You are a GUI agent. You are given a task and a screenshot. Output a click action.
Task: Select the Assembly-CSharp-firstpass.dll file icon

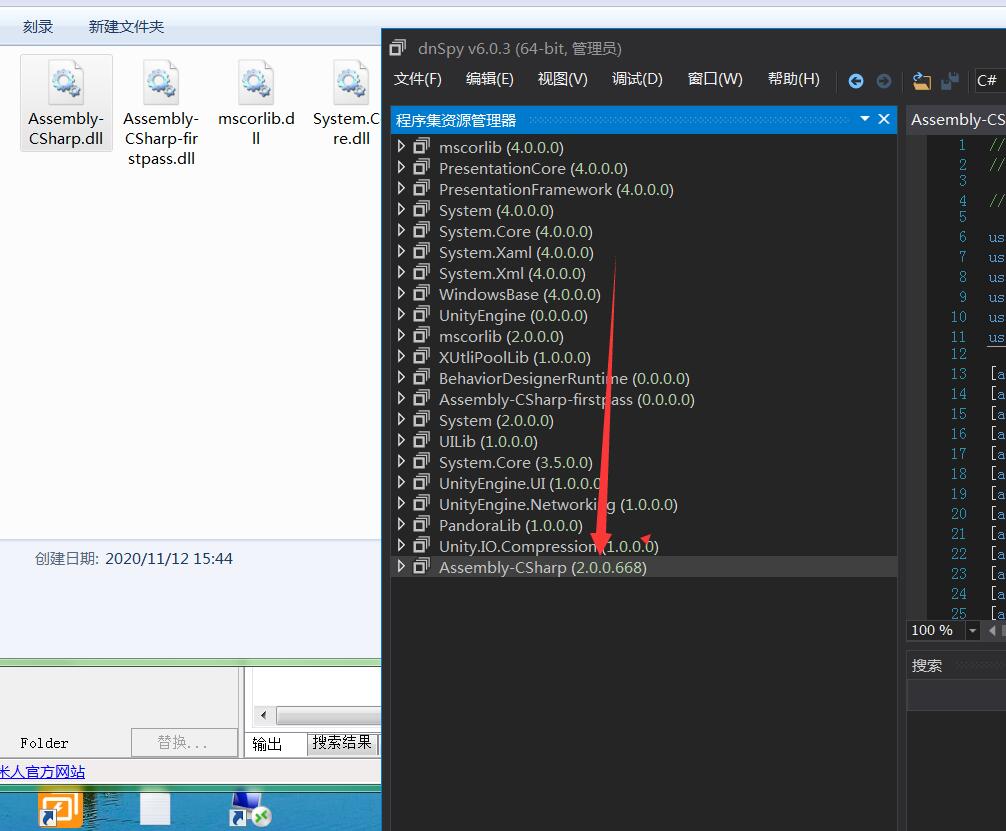coord(161,85)
